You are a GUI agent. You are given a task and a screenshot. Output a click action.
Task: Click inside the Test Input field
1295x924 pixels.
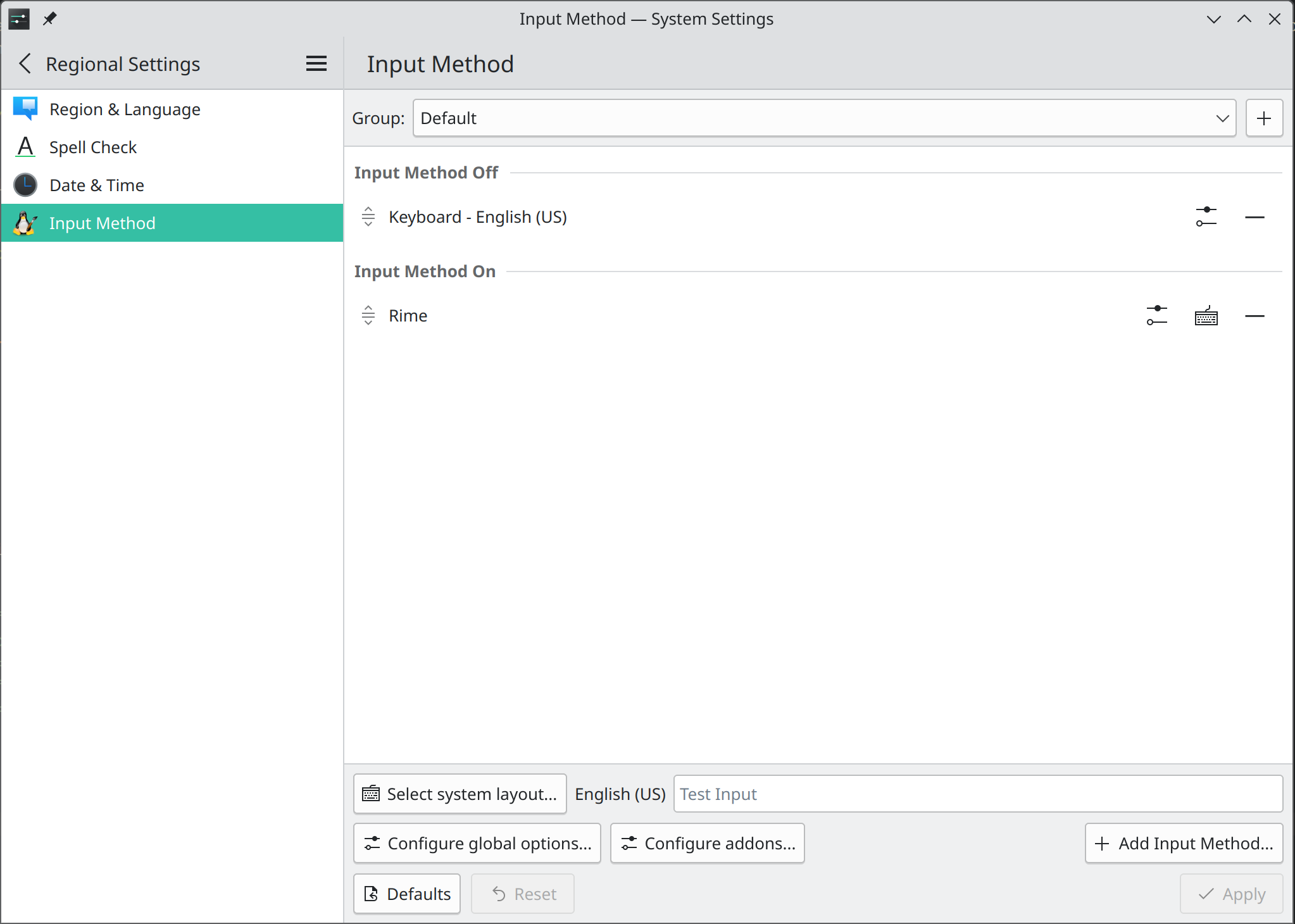coord(976,794)
